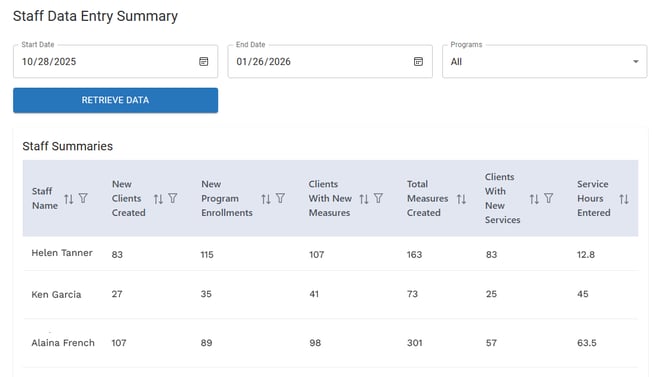This screenshot has height=377, width=670.
Task: Click Helen Tanner's 12.8 service hours cell
Action: tap(586, 255)
